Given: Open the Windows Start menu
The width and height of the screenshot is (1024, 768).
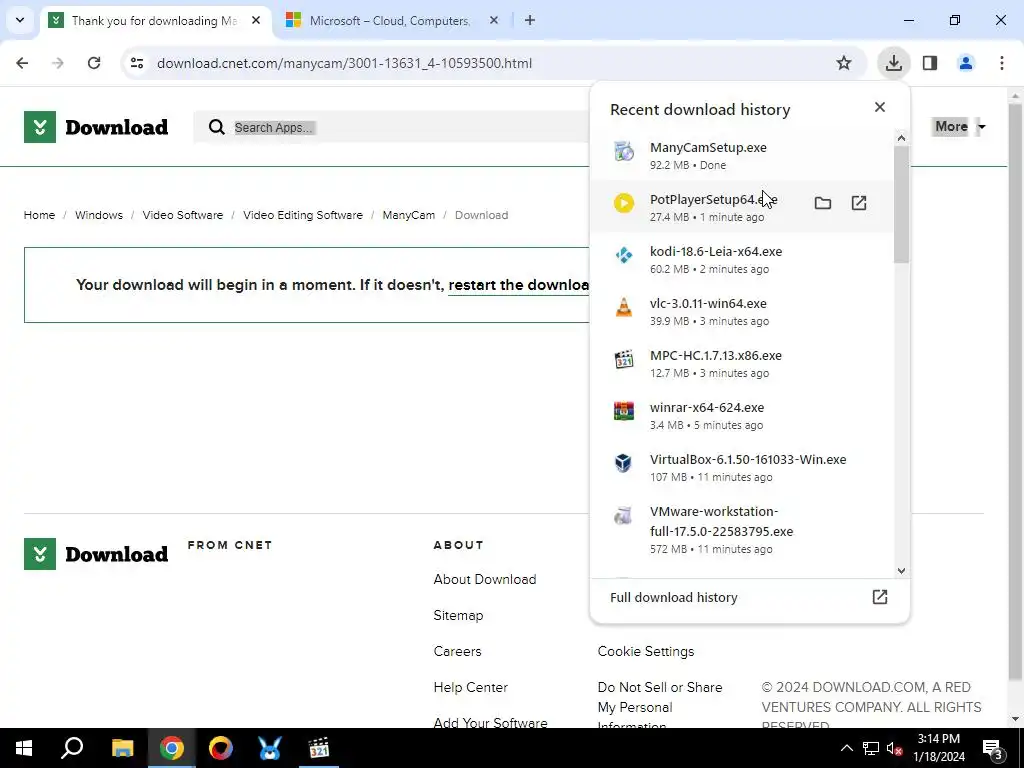Looking at the screenshot, I should pyautogui.click(x=24, y=748).
